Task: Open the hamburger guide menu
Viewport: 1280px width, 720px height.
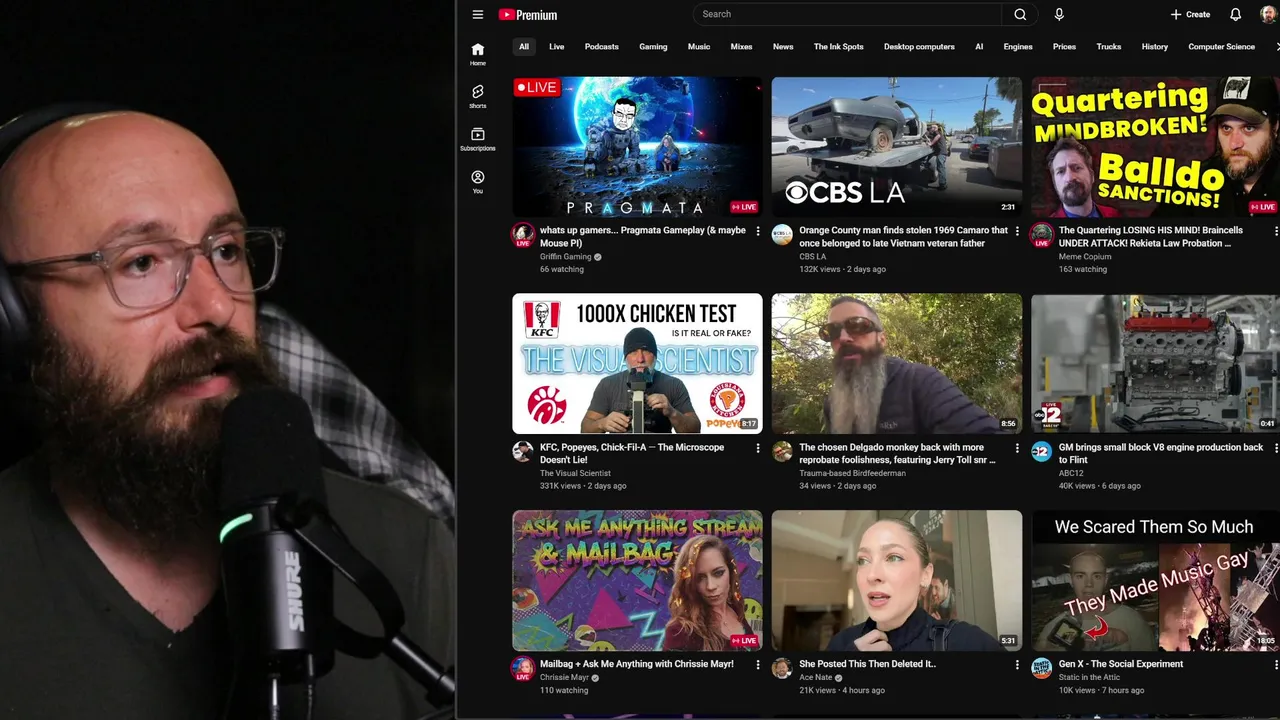Action: tap(478, 14)
